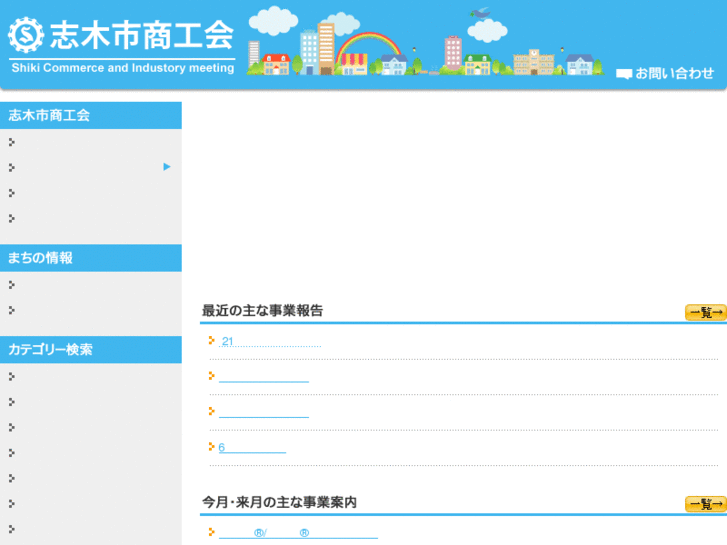Click the 志木市商工会 gear logo icon
The height and width of the screenshot is (545, 727).
coord(26,36)
